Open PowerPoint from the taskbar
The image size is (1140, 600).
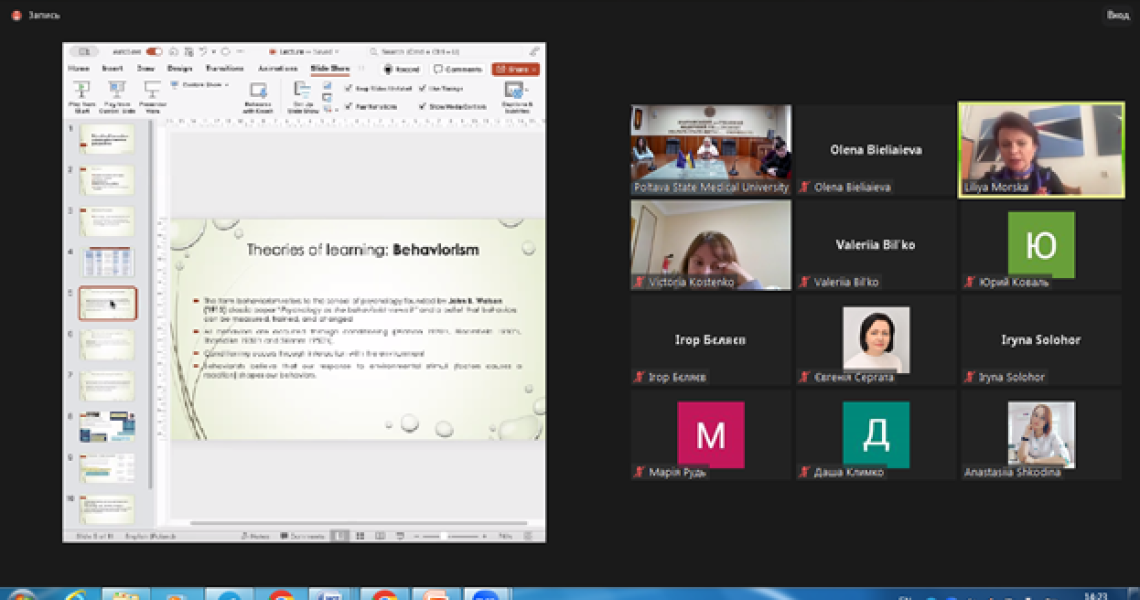(x=436, y=595)
